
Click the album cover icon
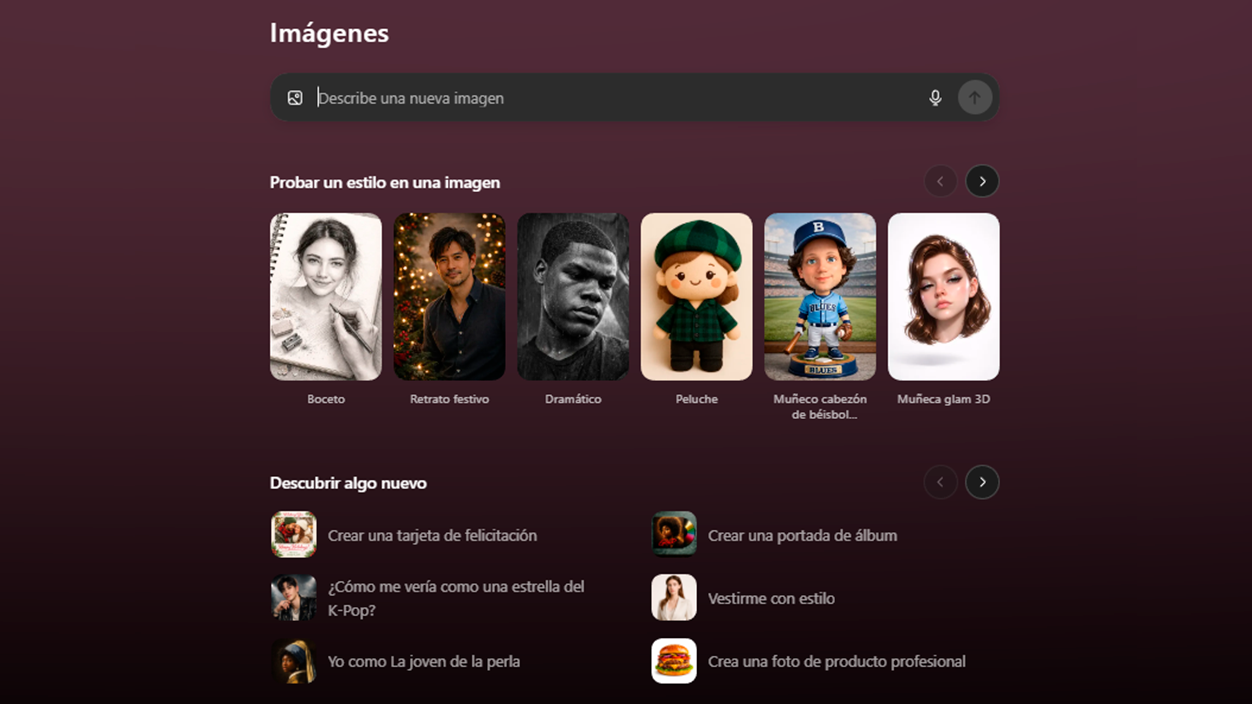click(674, 535)
